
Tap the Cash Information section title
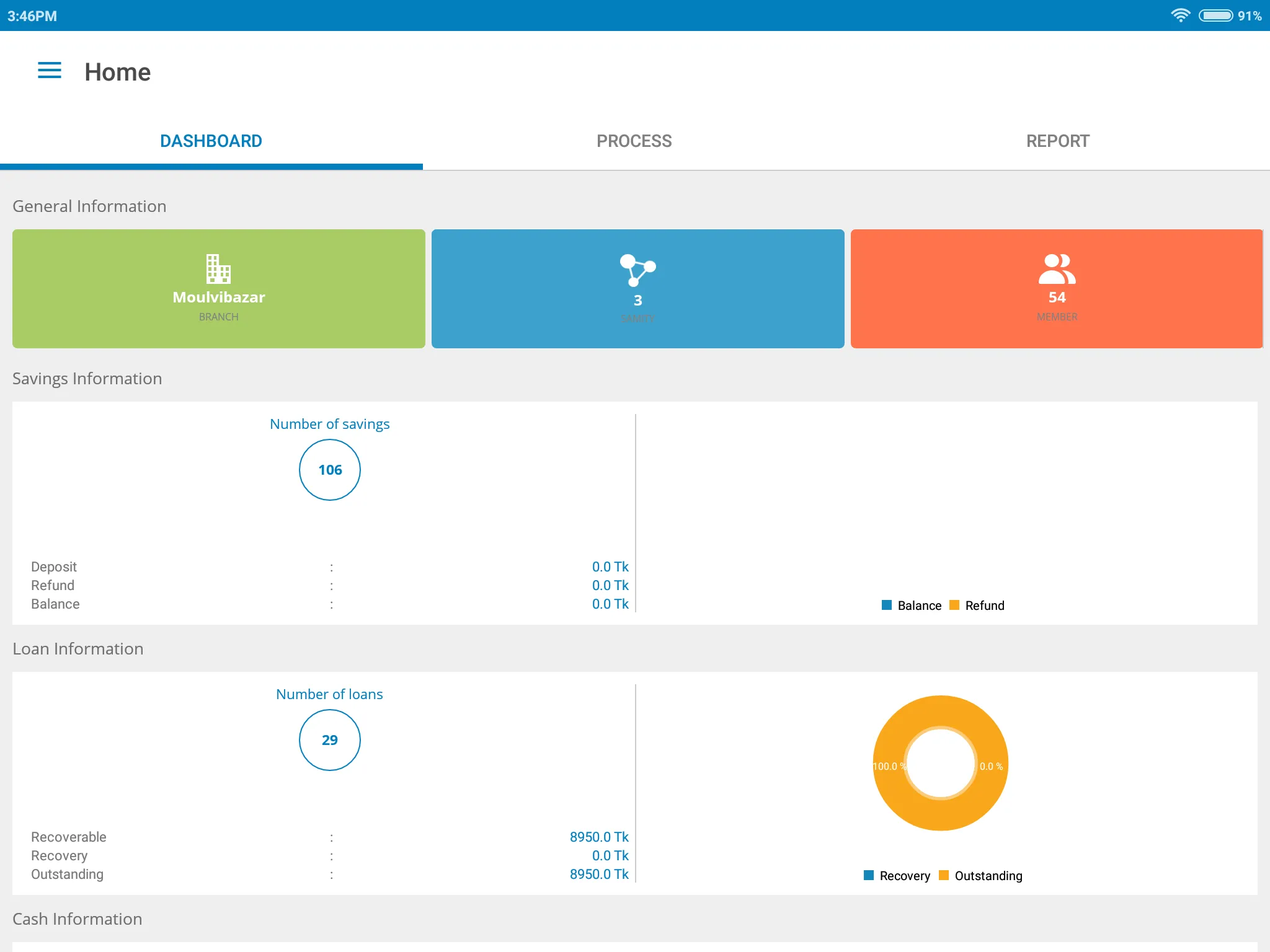tap(78, 919)
